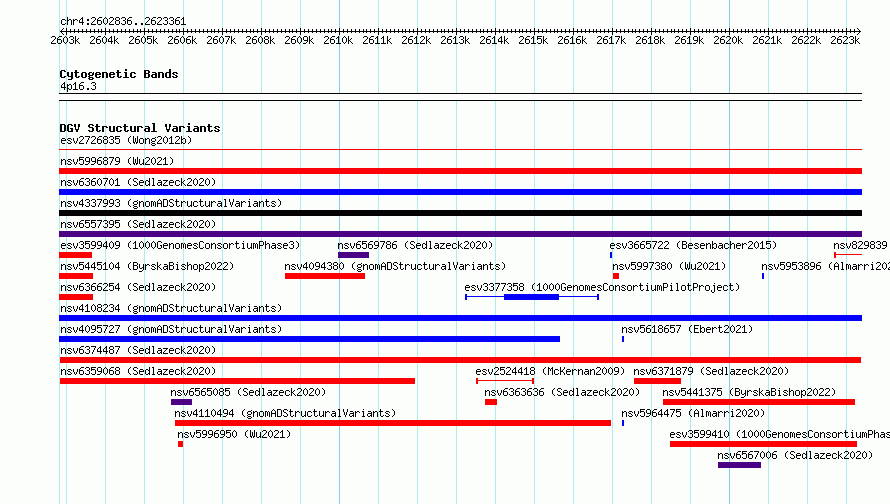Open nsv5953896 (Almarri) variant label
Viewport: 890px width, 504px height.
[x=825, y=266]
